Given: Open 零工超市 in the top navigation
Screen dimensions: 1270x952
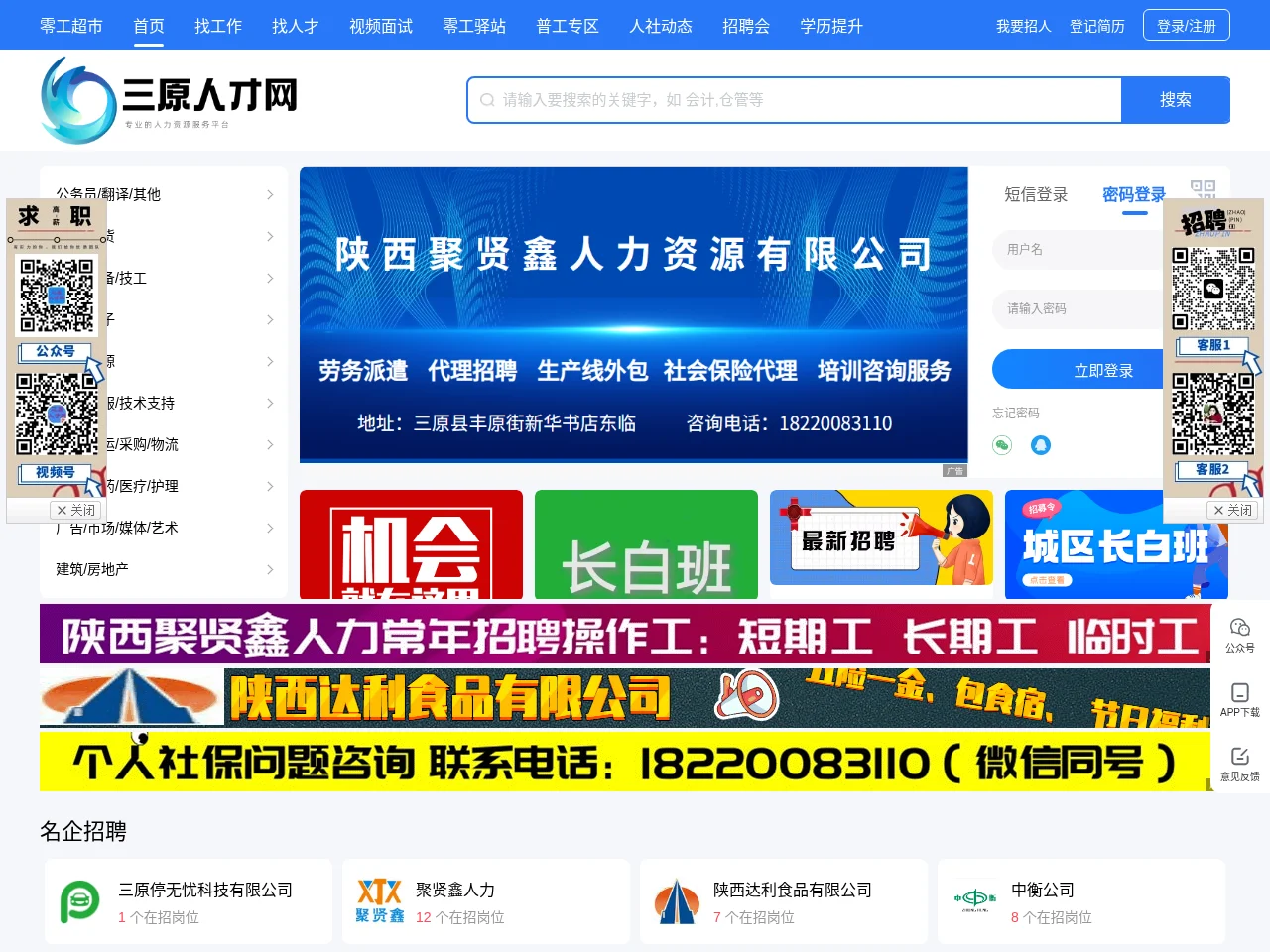Looking at the screenshot, I should 71,26.
